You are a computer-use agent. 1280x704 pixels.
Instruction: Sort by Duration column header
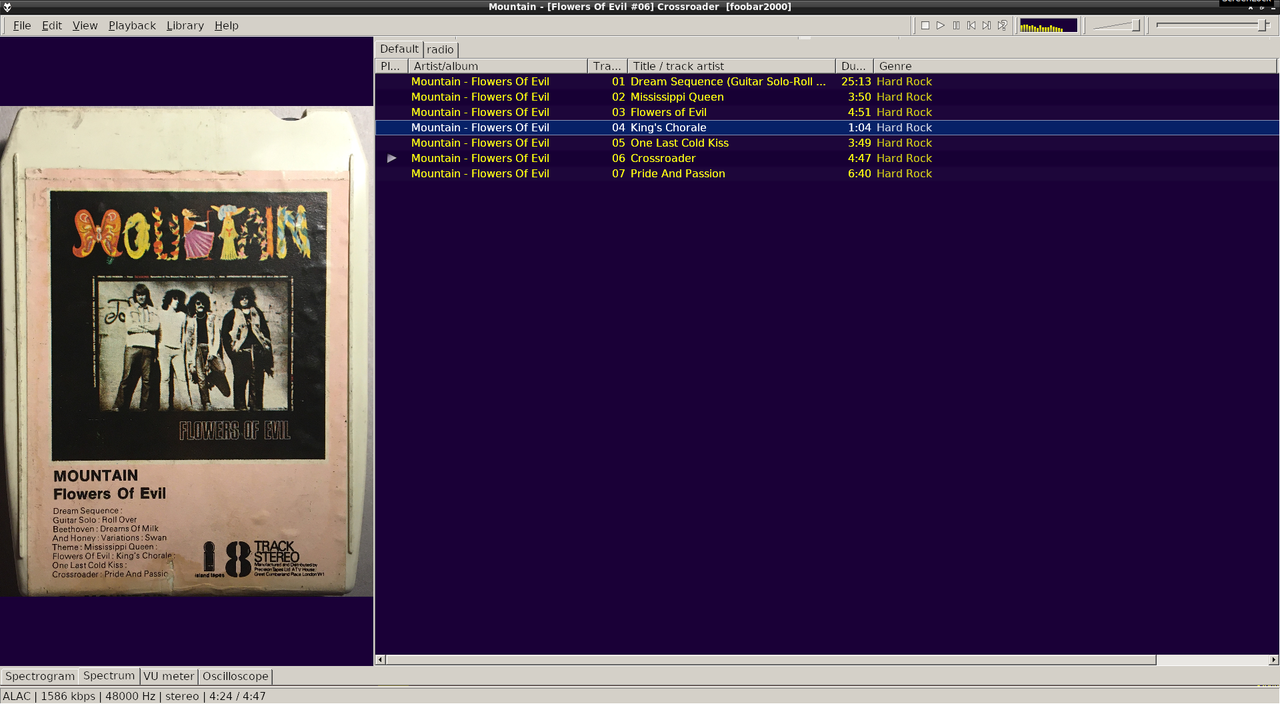tap(854, 66)
